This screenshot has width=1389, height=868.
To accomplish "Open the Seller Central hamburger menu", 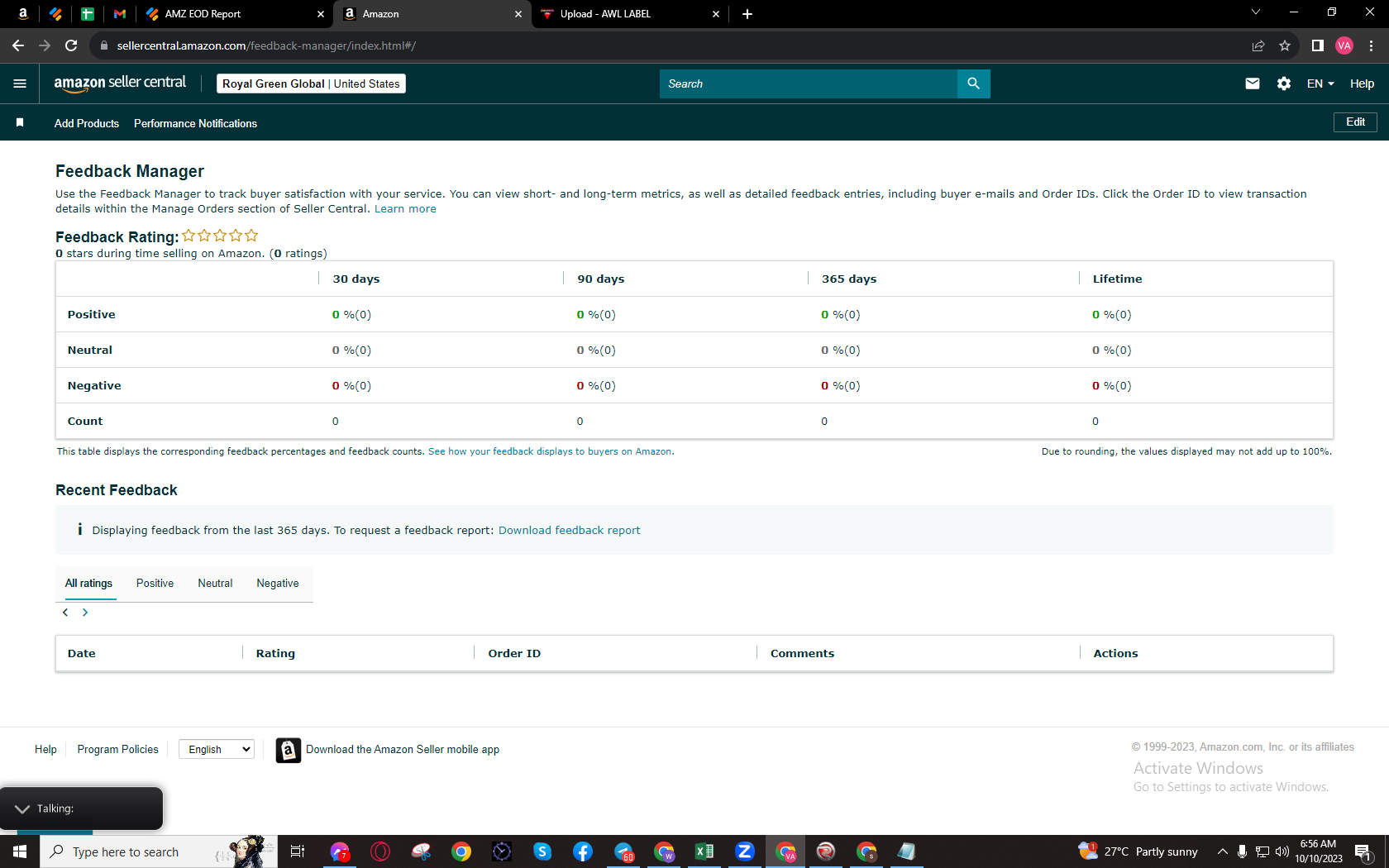I will 20,83.
